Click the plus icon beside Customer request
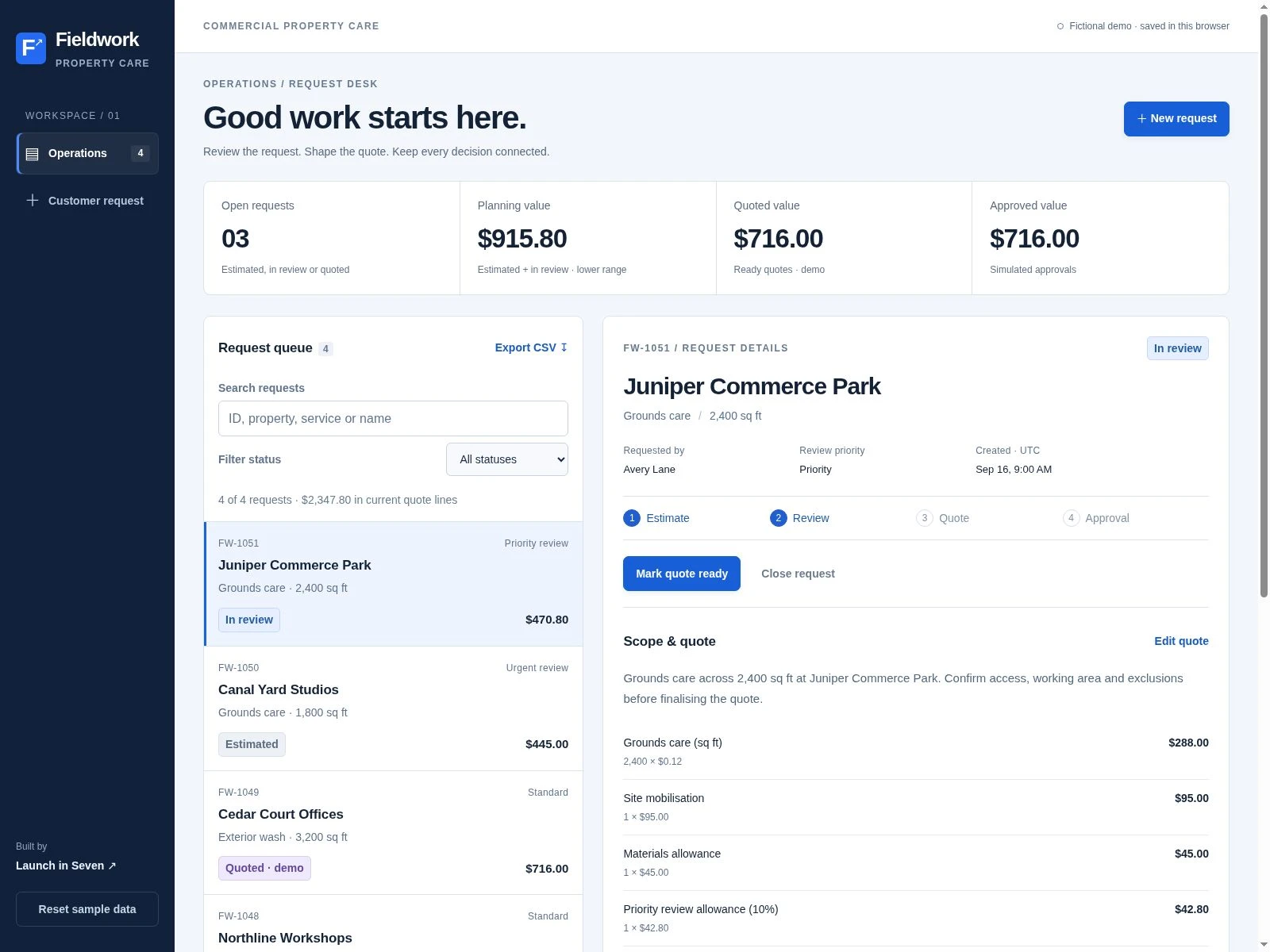The width and height of the screenshot is (1270, 952). [32, 201]
